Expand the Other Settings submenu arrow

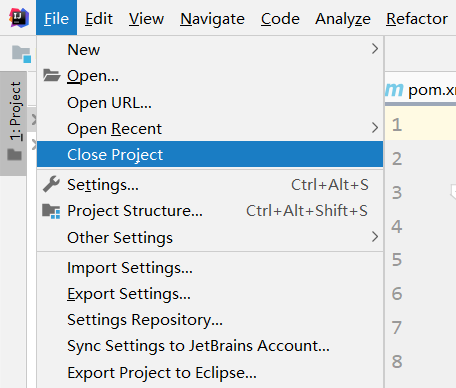point(375,237)
